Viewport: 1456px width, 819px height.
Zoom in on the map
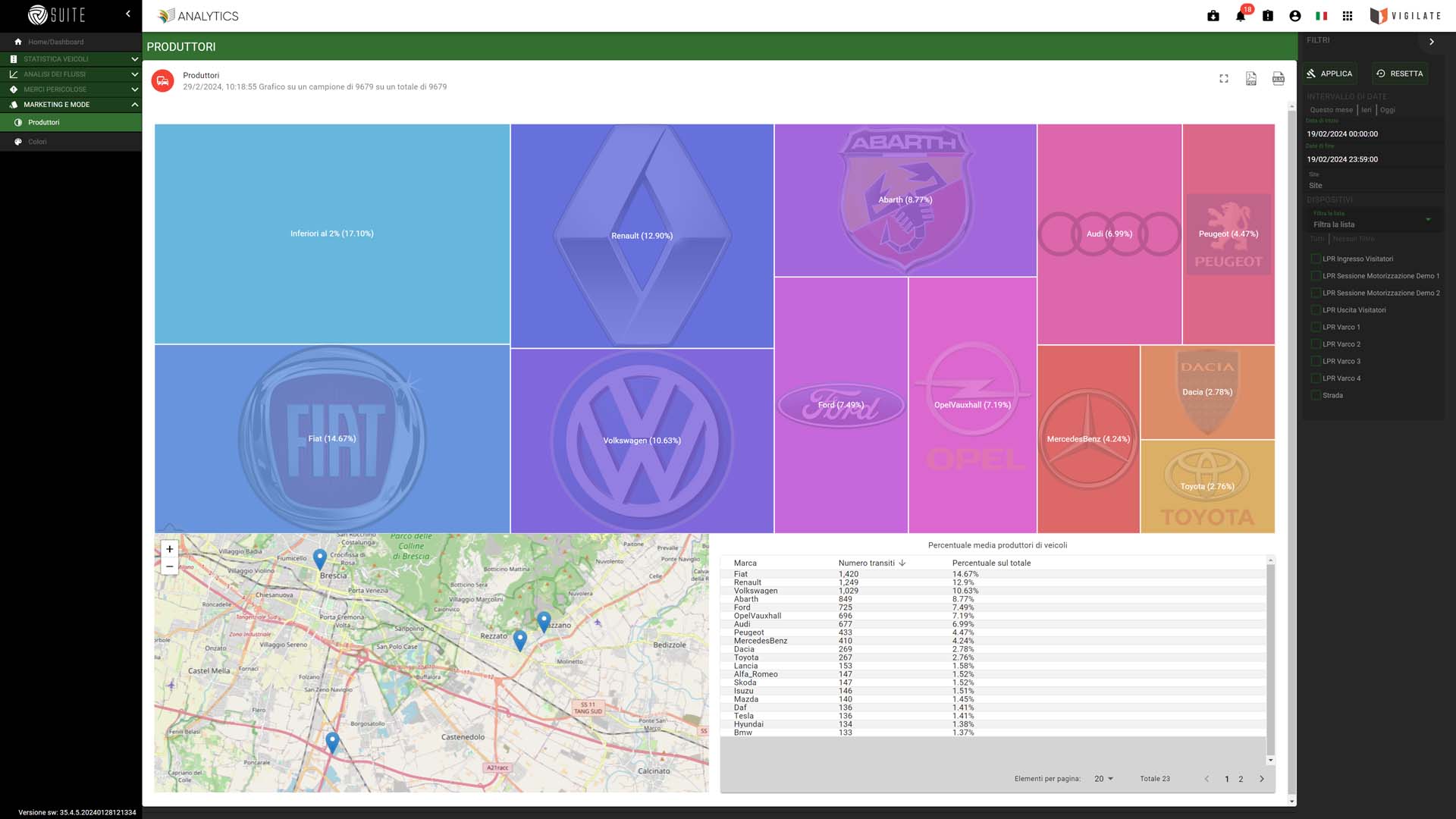click(170, 549)
